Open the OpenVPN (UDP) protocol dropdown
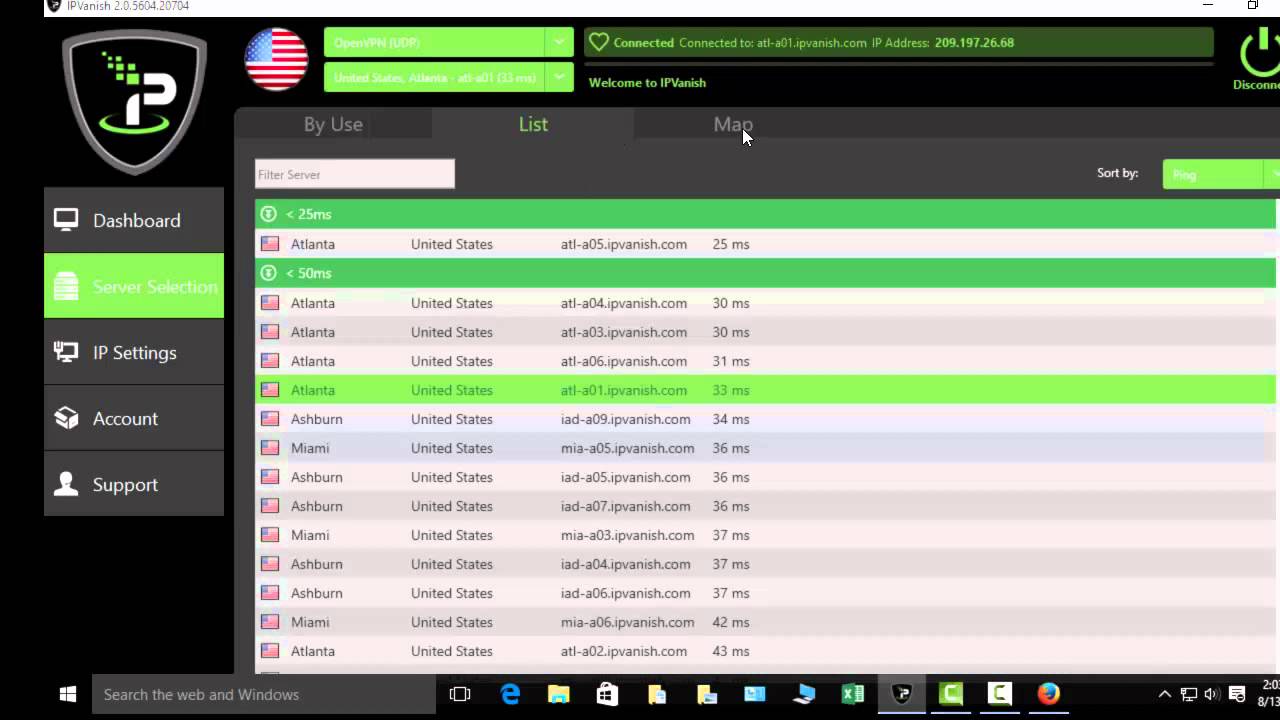The width and height of the screenshot is (1280, 720). (449, 43)
